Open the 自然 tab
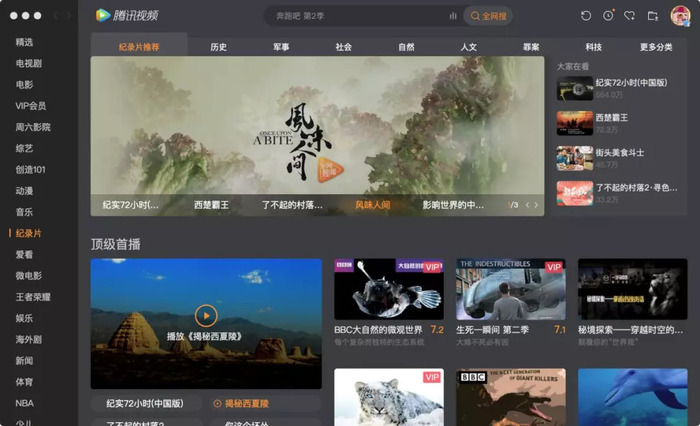 click(x=406, y=47)
